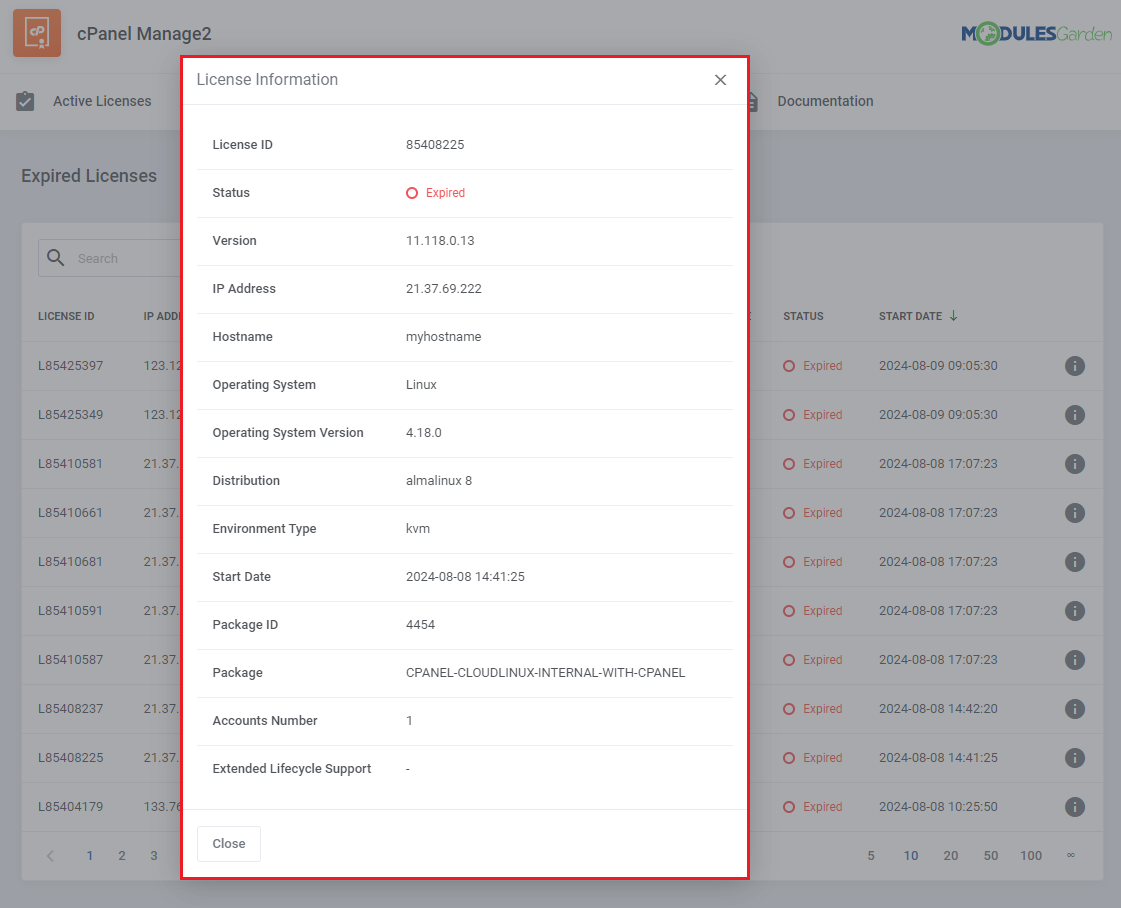Show 50 entries per page
Image resolution: width=1121 pixels, height=908 pixels.
pos(991,856)
